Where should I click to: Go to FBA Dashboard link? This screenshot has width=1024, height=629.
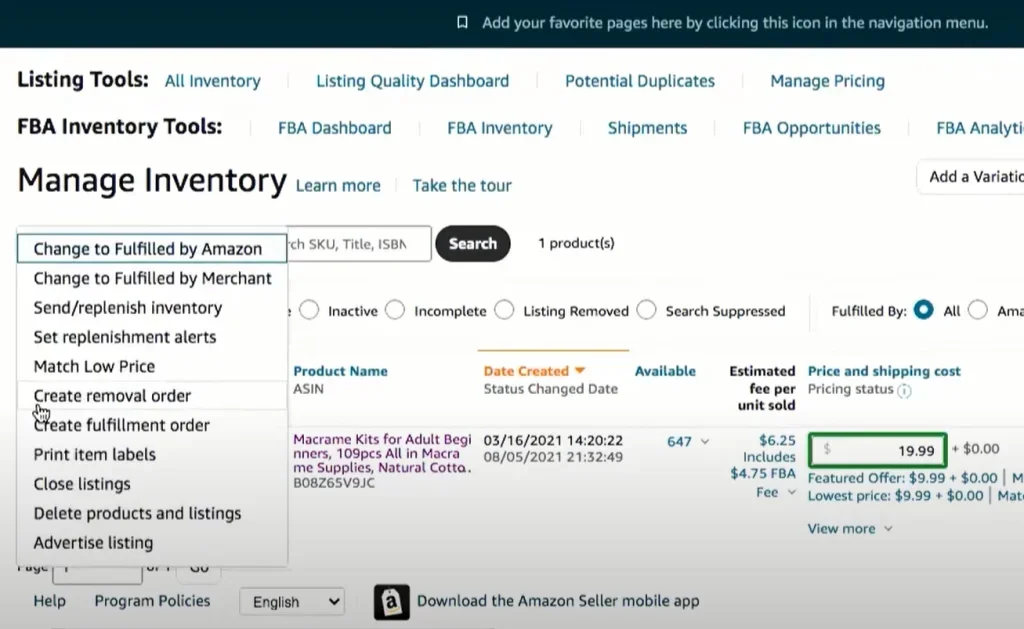point(334,128)
